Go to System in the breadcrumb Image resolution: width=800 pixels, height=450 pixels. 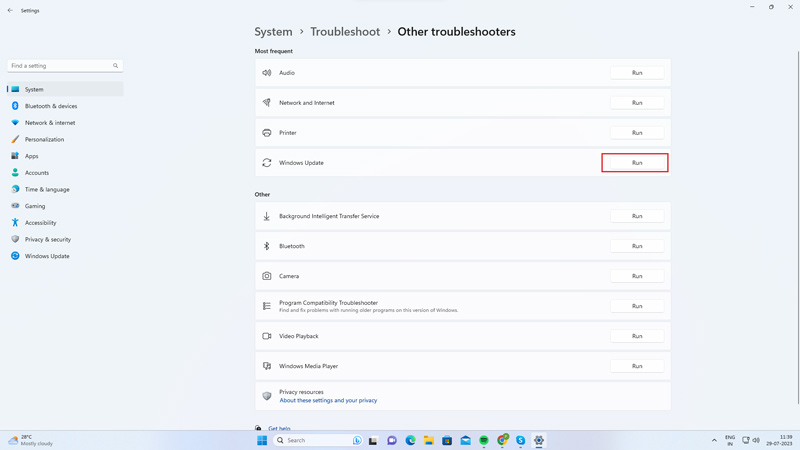pos(273,32)
